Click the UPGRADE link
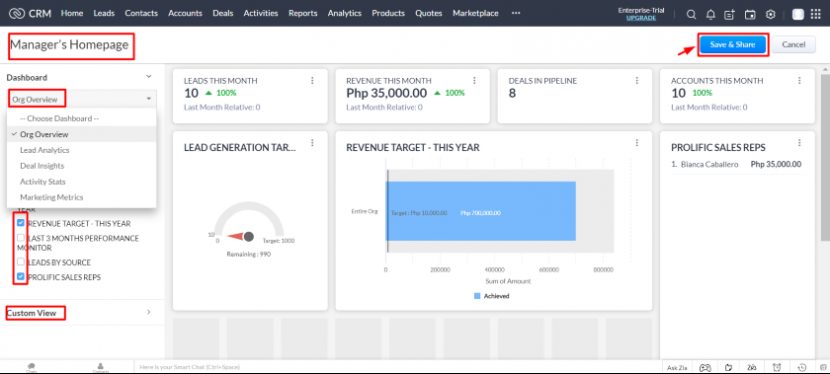Image resolution: width=830 pixels, height=374 pixels. pos(640,18)
